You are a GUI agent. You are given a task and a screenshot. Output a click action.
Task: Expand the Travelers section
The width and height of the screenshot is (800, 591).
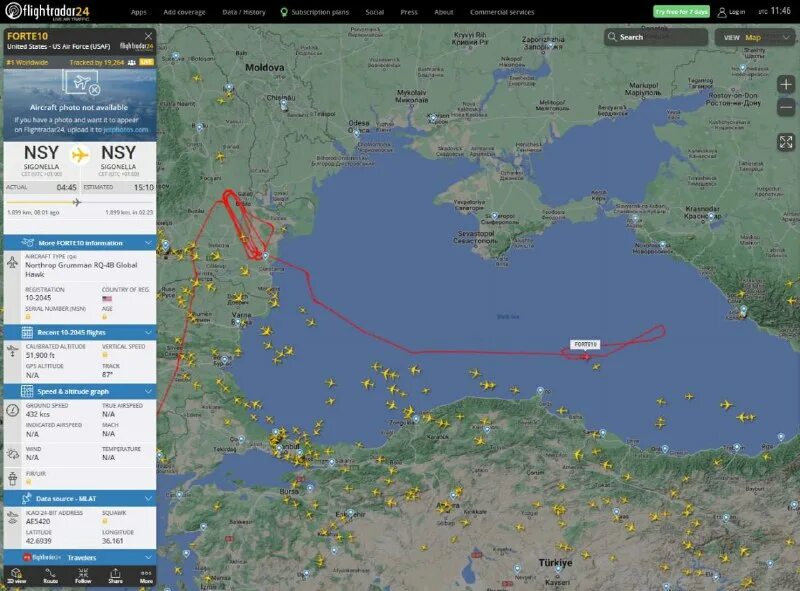tap(148, 559)
